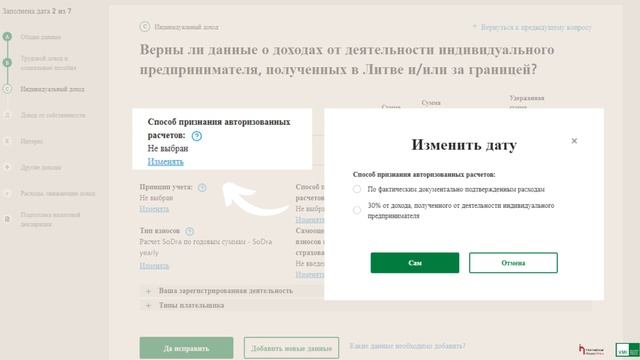Click the green A step circle icon
The height and width of the screenshot is (360, 640).
(x=7, y=37)
